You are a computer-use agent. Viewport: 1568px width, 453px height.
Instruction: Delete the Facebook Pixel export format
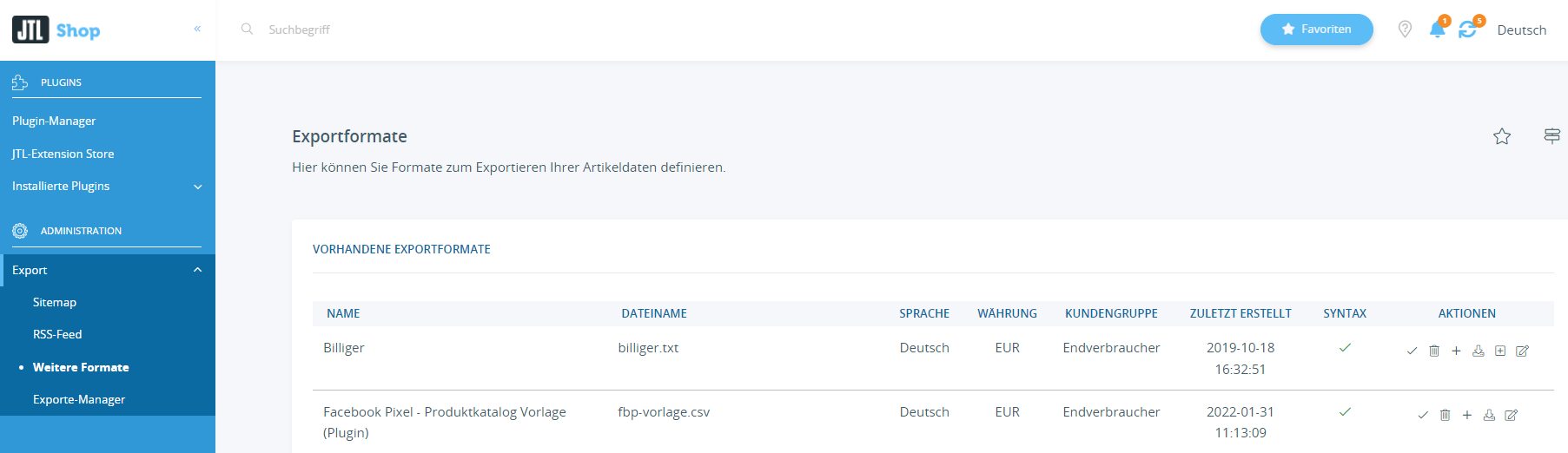[x=1445, y=415]
